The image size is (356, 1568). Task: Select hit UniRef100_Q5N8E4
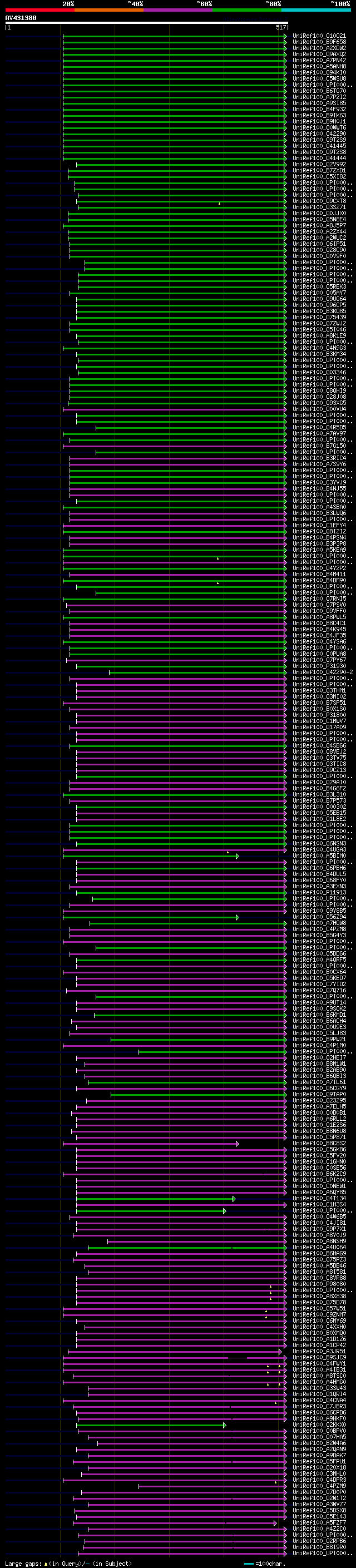click(x=319, y=220)
